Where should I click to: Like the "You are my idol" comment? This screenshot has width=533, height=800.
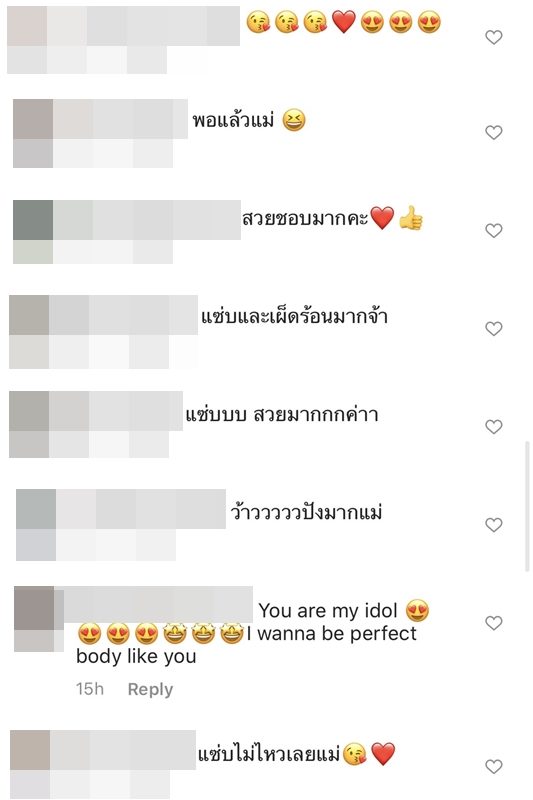click(493, 623)
